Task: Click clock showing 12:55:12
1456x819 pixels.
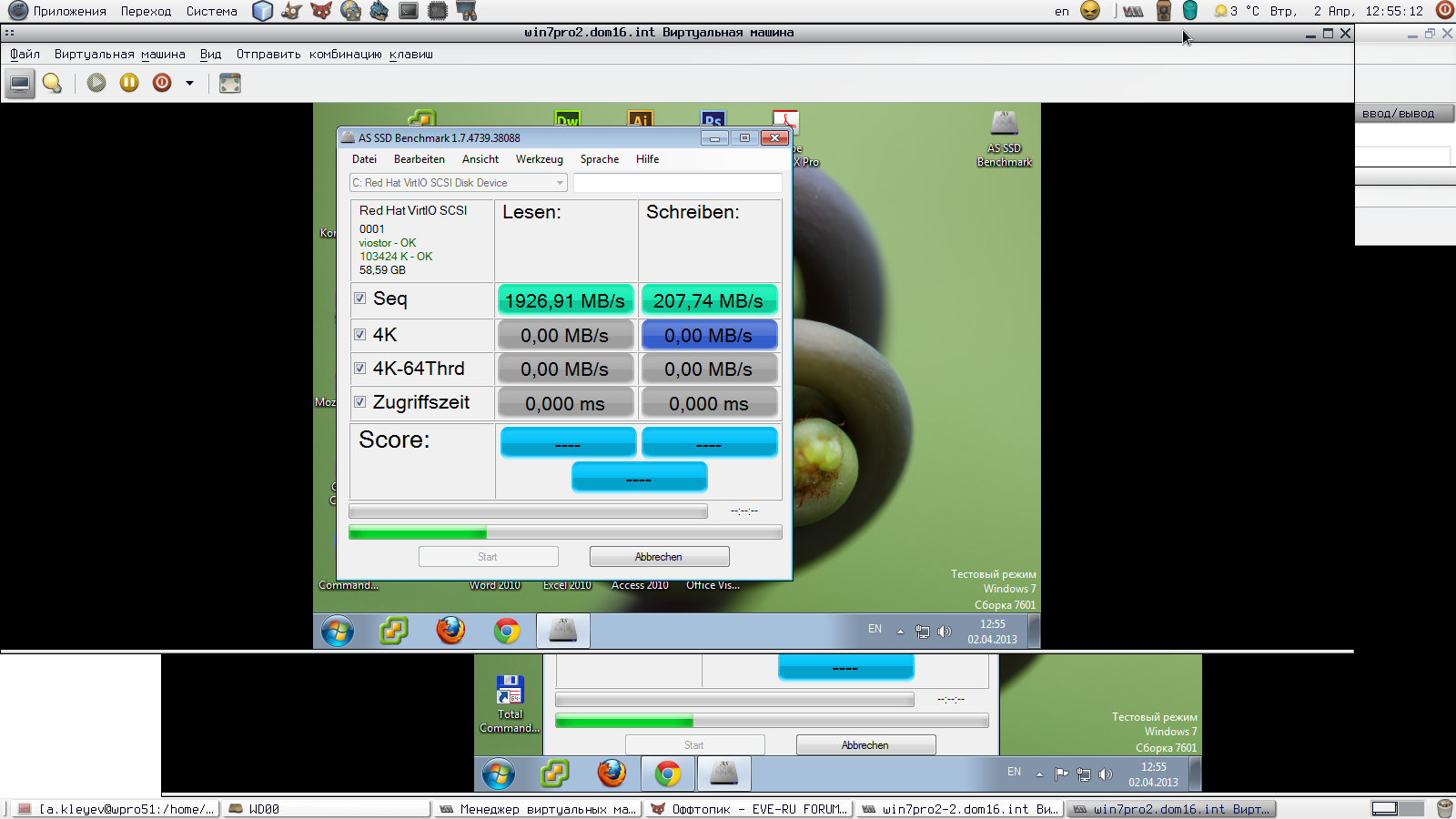Action: coord(1393,11)
